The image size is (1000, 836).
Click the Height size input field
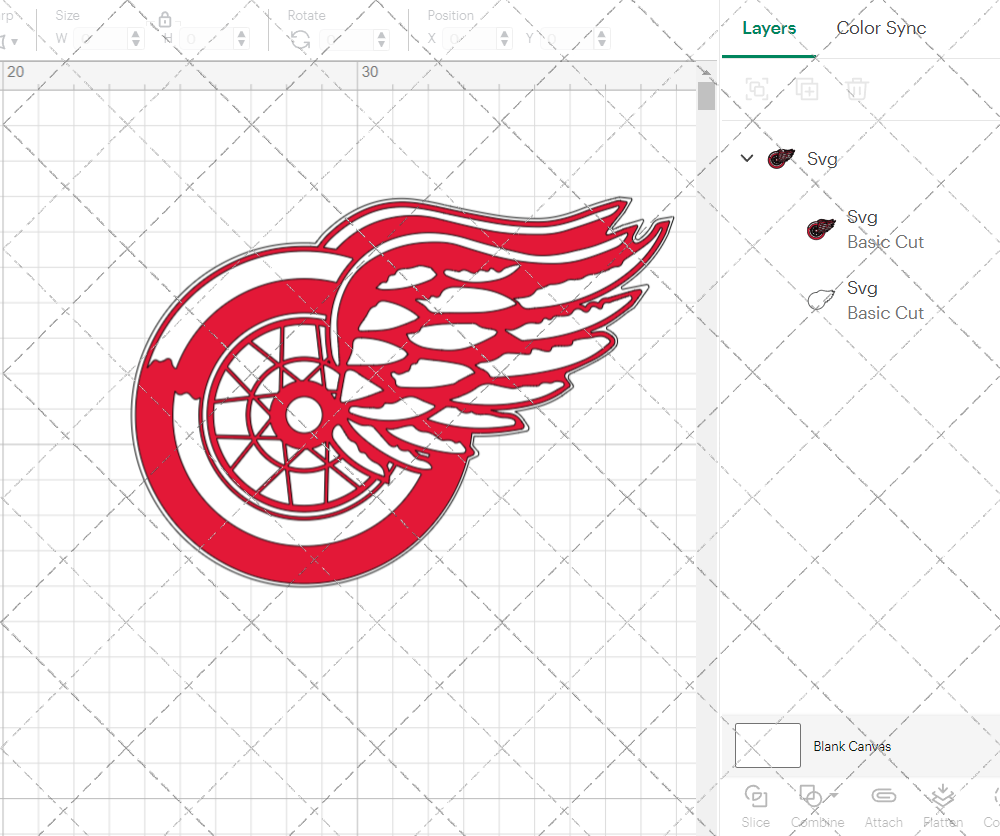click(207, 39)
